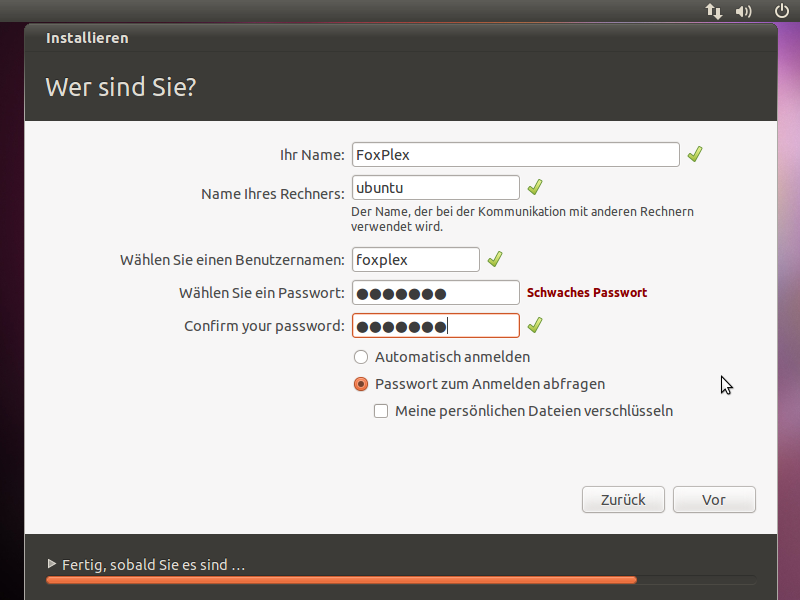Focus the computer name field containing ubuntu

436,188
